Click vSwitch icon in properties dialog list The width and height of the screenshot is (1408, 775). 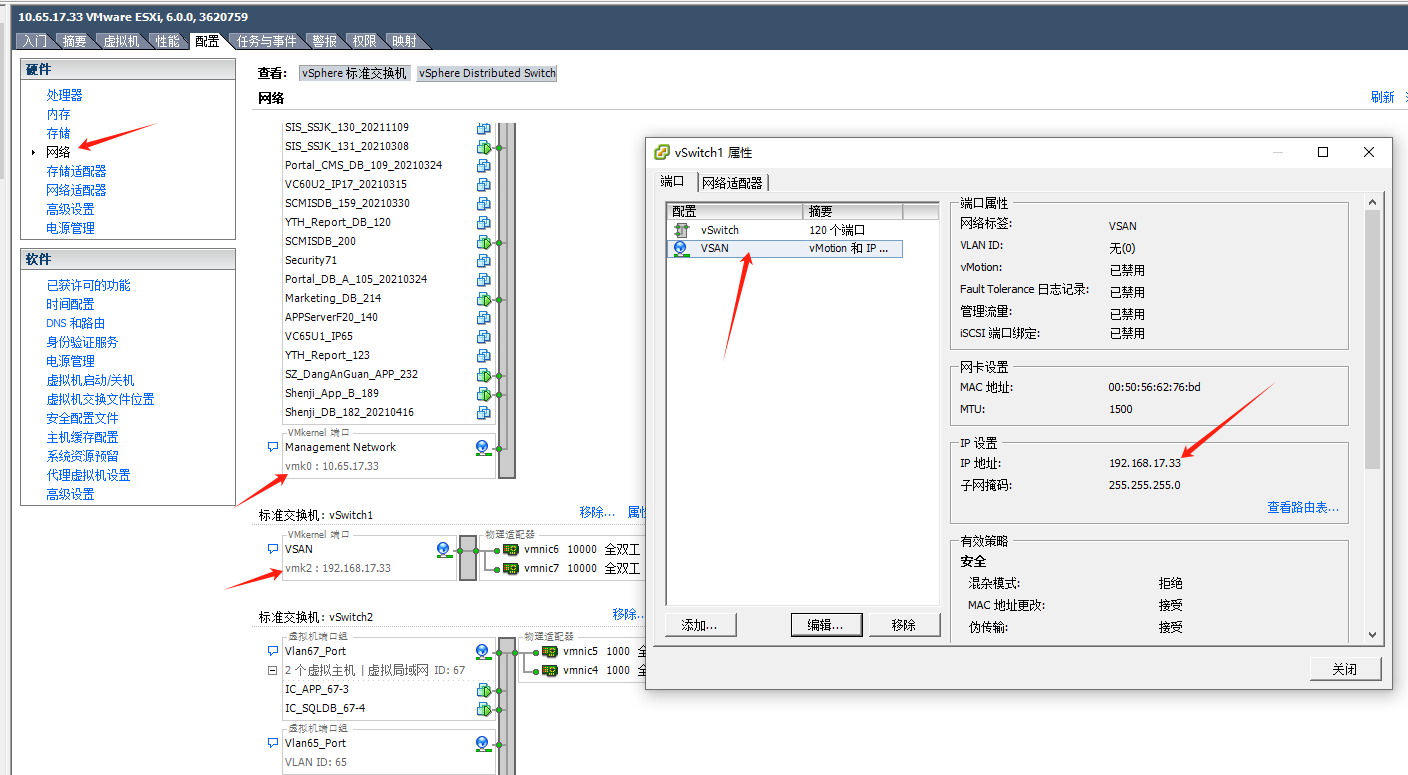(682, 230)
